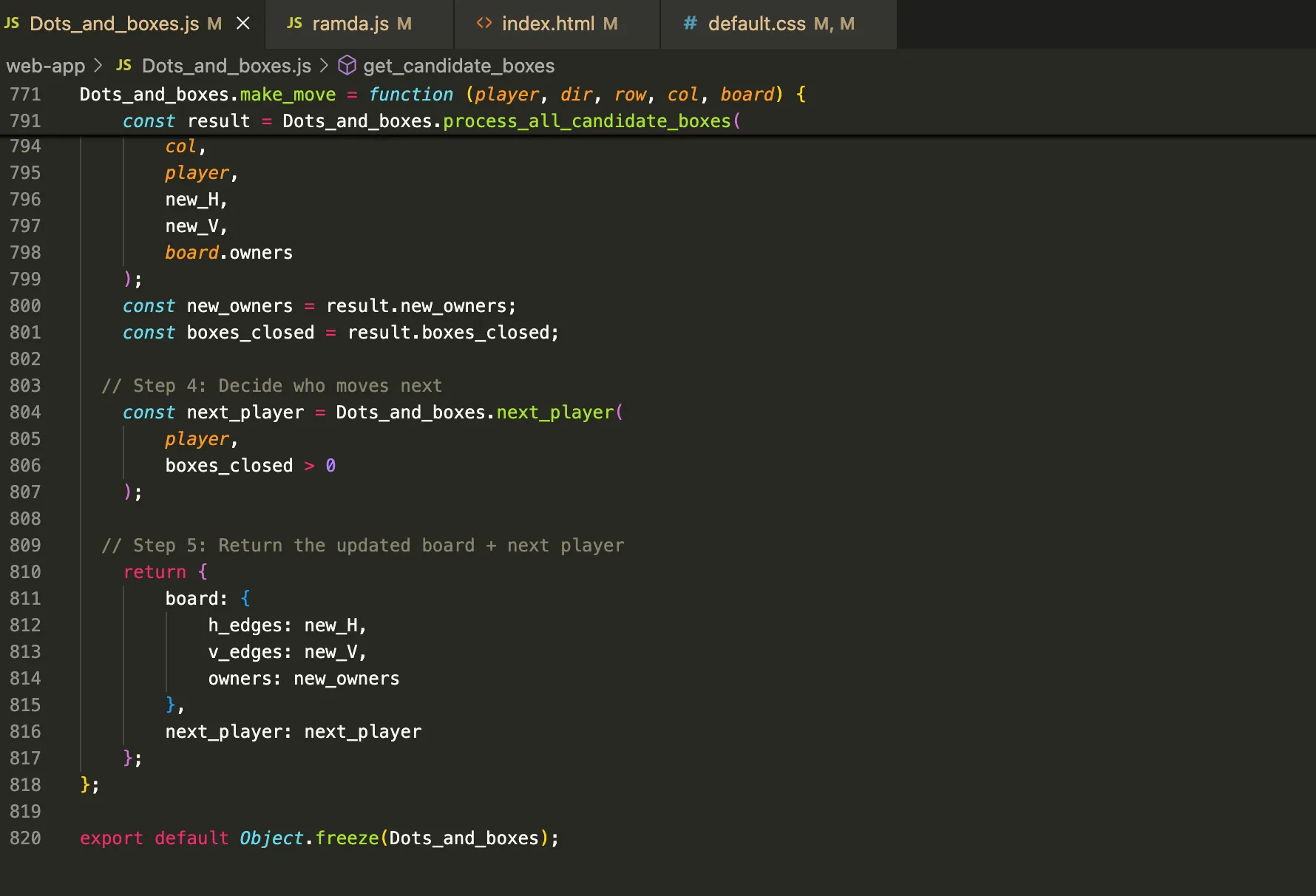Click line number 800
This screenshot has width=1316, height=896.
[25, 306]
